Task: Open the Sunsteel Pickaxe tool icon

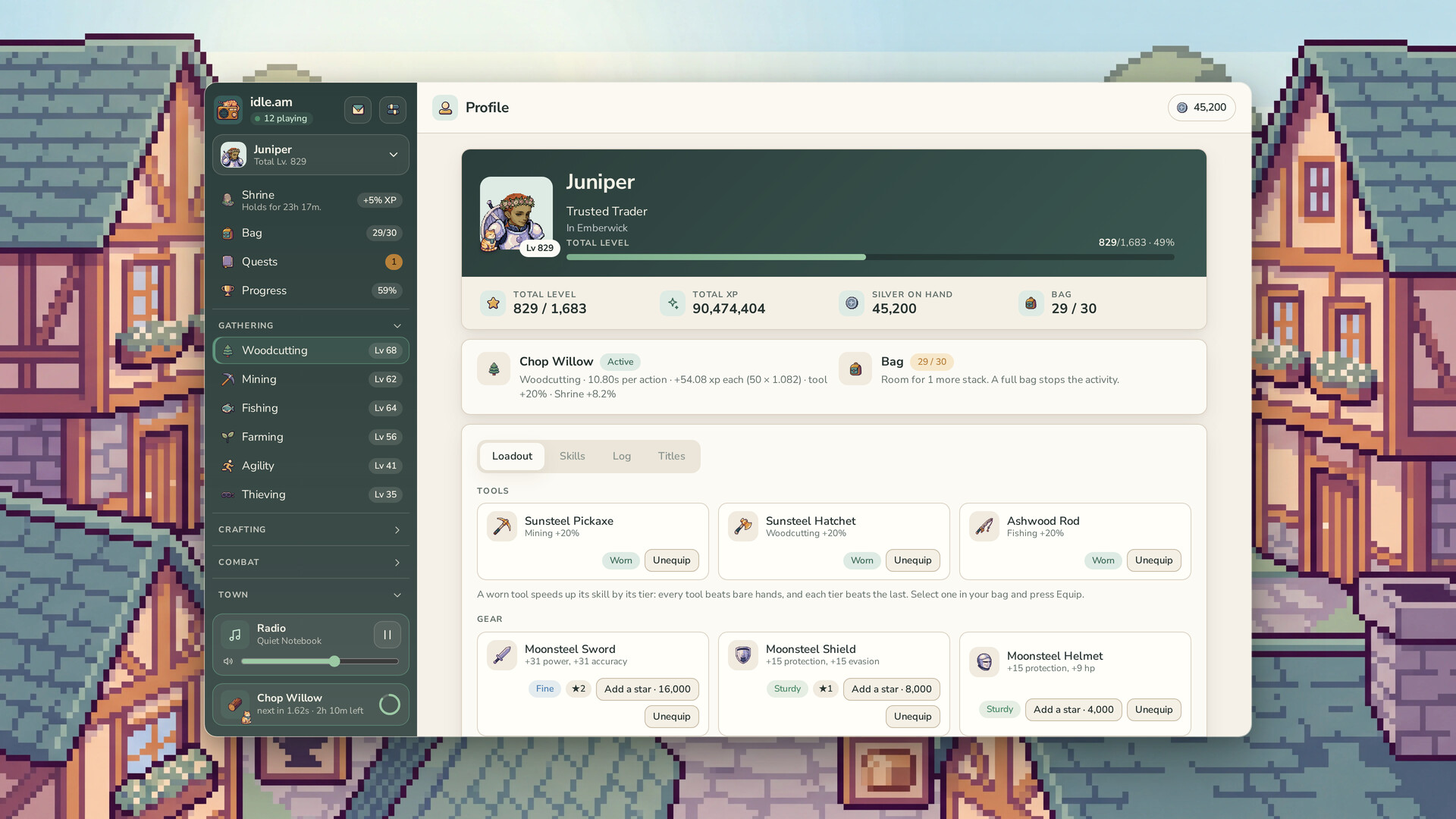Action: click(x=501, y=526)
